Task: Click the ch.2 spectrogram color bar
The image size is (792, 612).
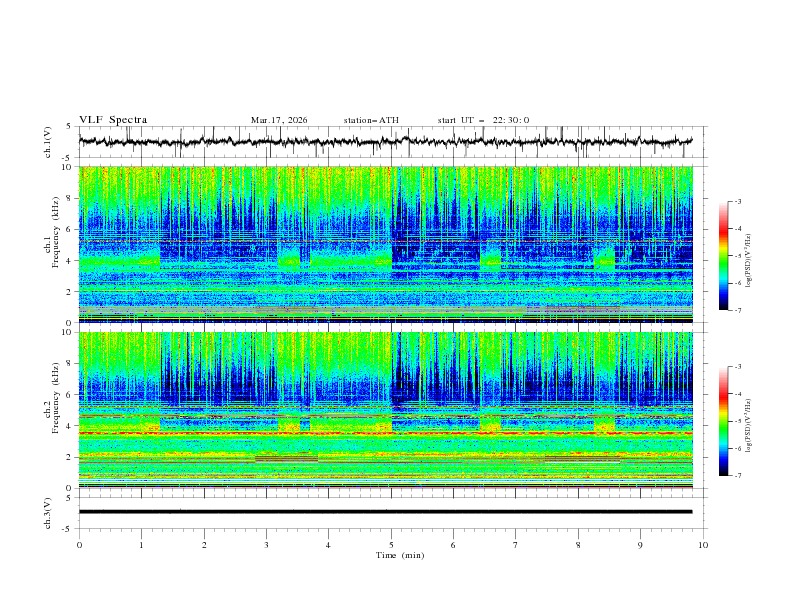Action: (x=723, y=421)
